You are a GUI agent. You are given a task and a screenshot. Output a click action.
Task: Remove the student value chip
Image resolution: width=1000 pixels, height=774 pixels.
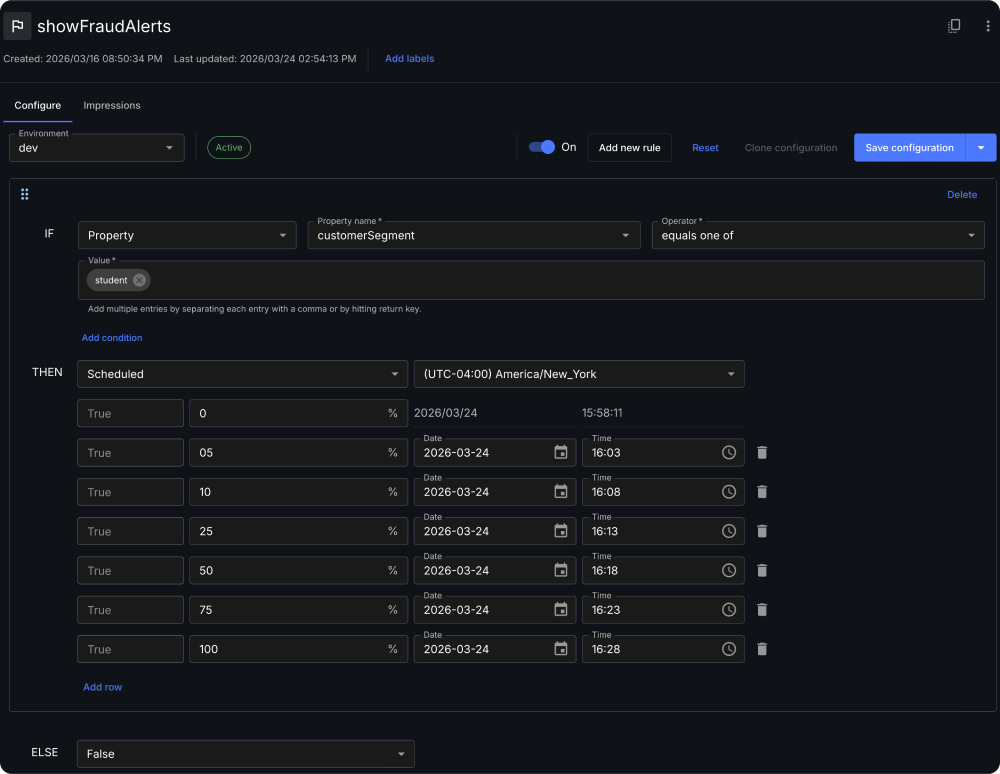[x=139, y=281]
